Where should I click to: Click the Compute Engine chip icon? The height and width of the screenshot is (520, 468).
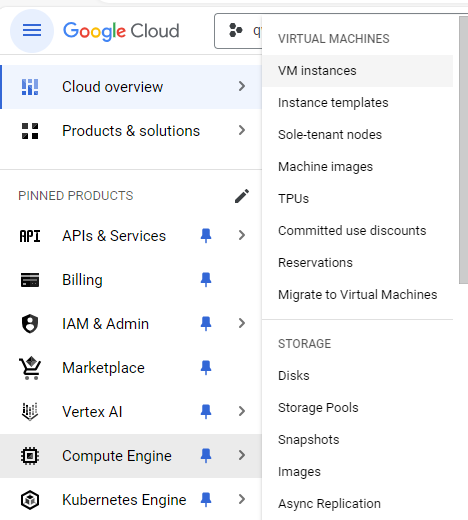pyautogui.click(x=30, y=456)
